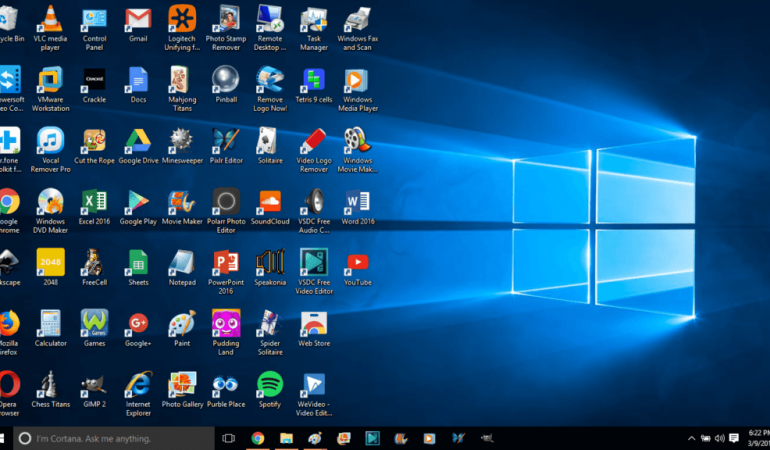Select the Task Manager desktop icon

coord(314,19)
